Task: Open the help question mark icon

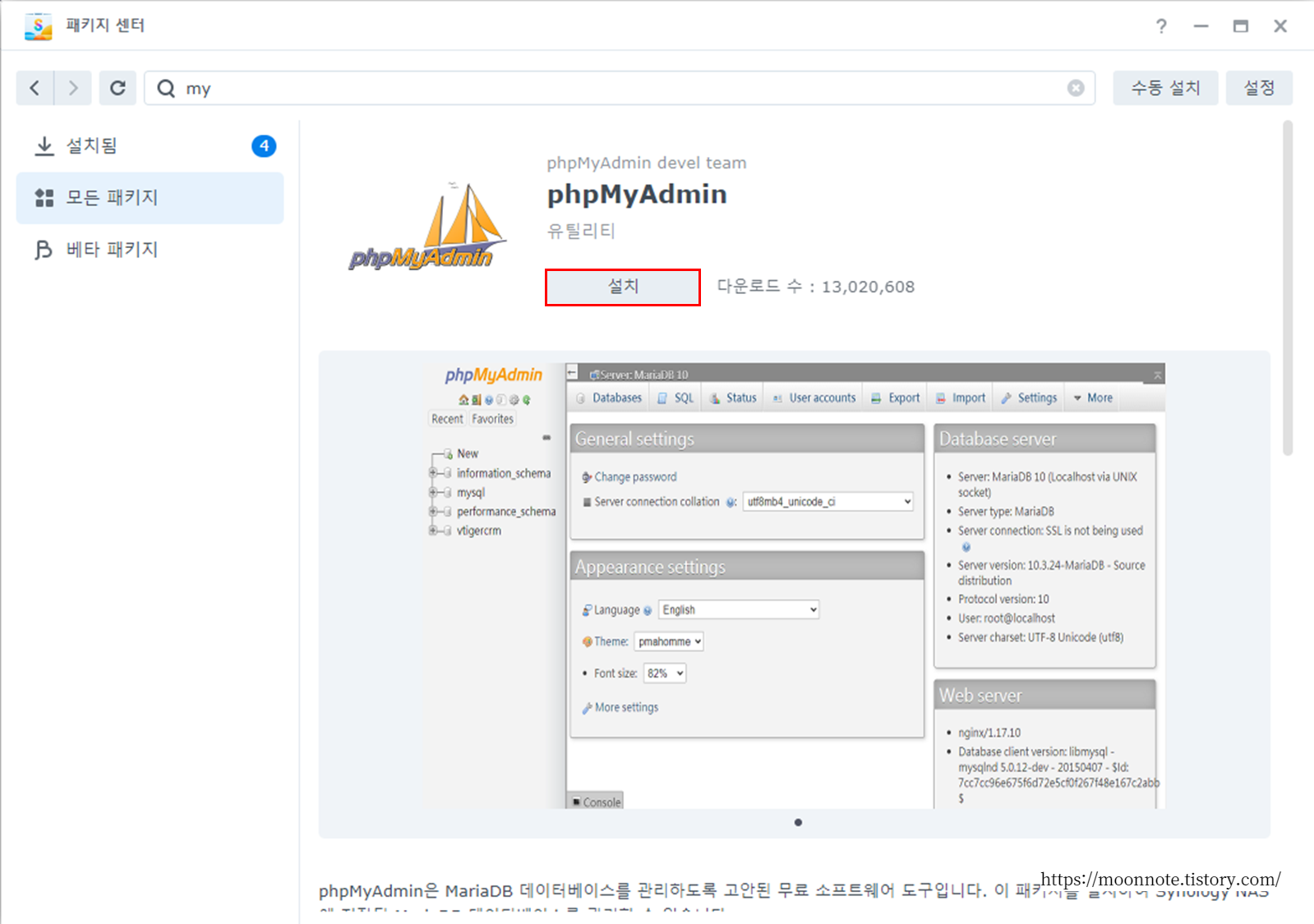Action: click(x=1161, y=26)
